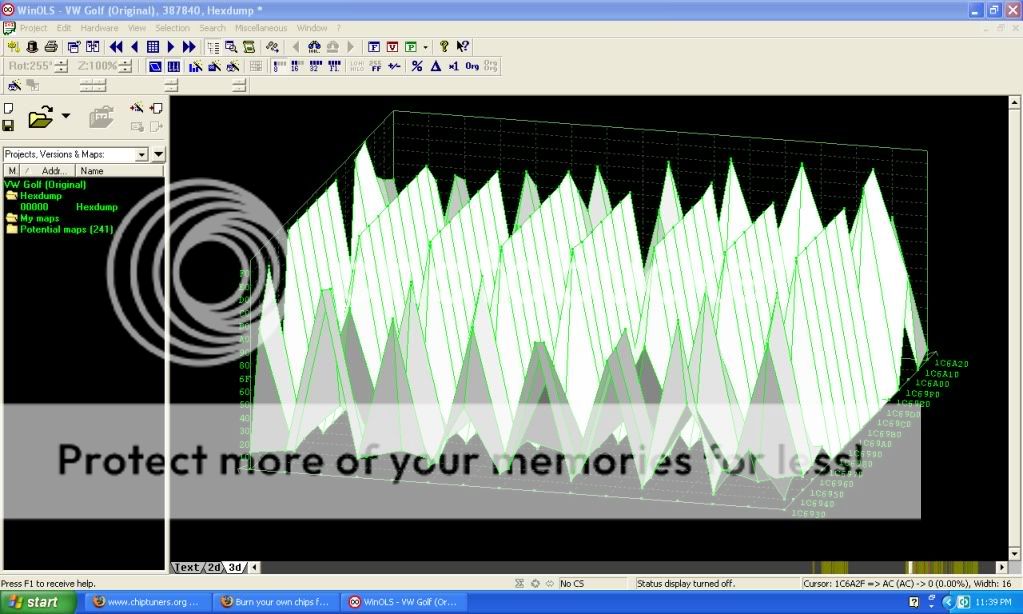Toggle the 16-bit data width mode
This screenshot has height=614, width=1023.
[295, 66]
